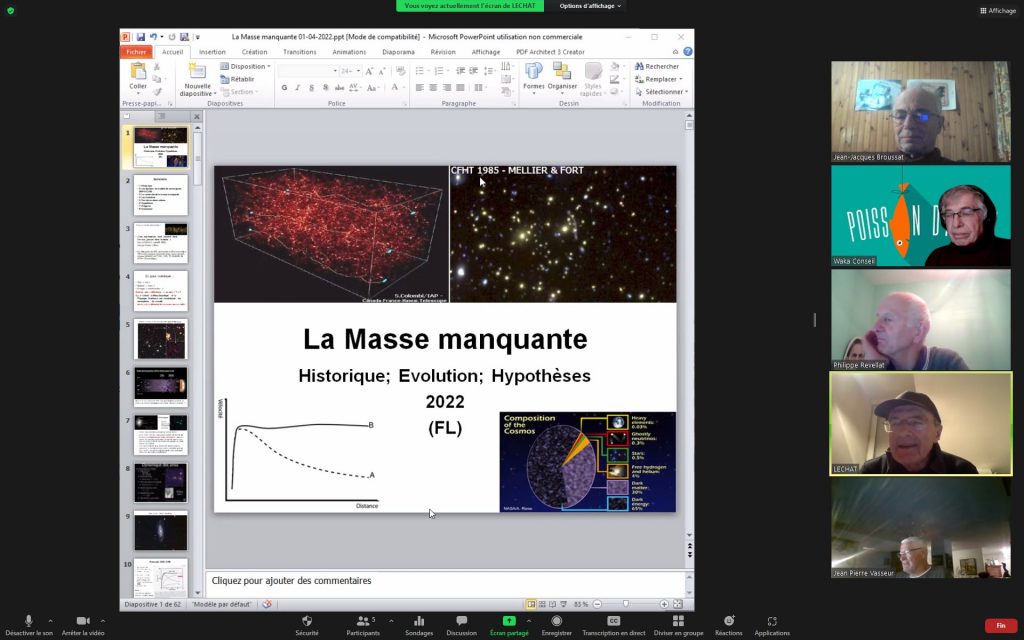Image resolution: width=1024 pixels, height=640 pixels.
Task: Start slideshow view from status bar
Action: (x=563, y=605)
